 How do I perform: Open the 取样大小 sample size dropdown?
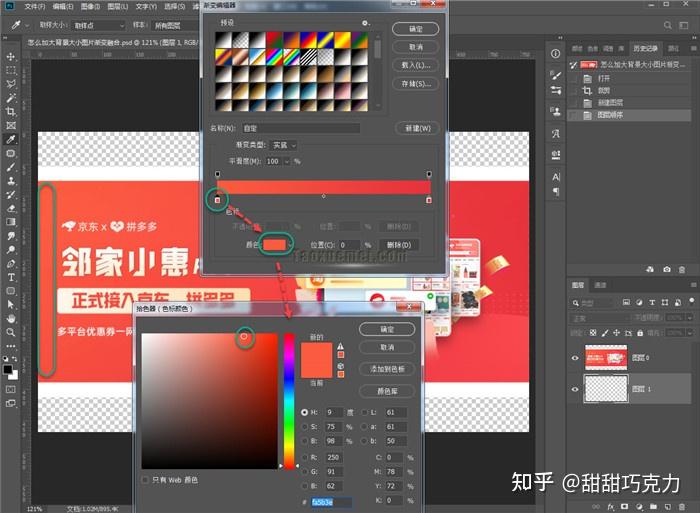[x=98, y=25]
